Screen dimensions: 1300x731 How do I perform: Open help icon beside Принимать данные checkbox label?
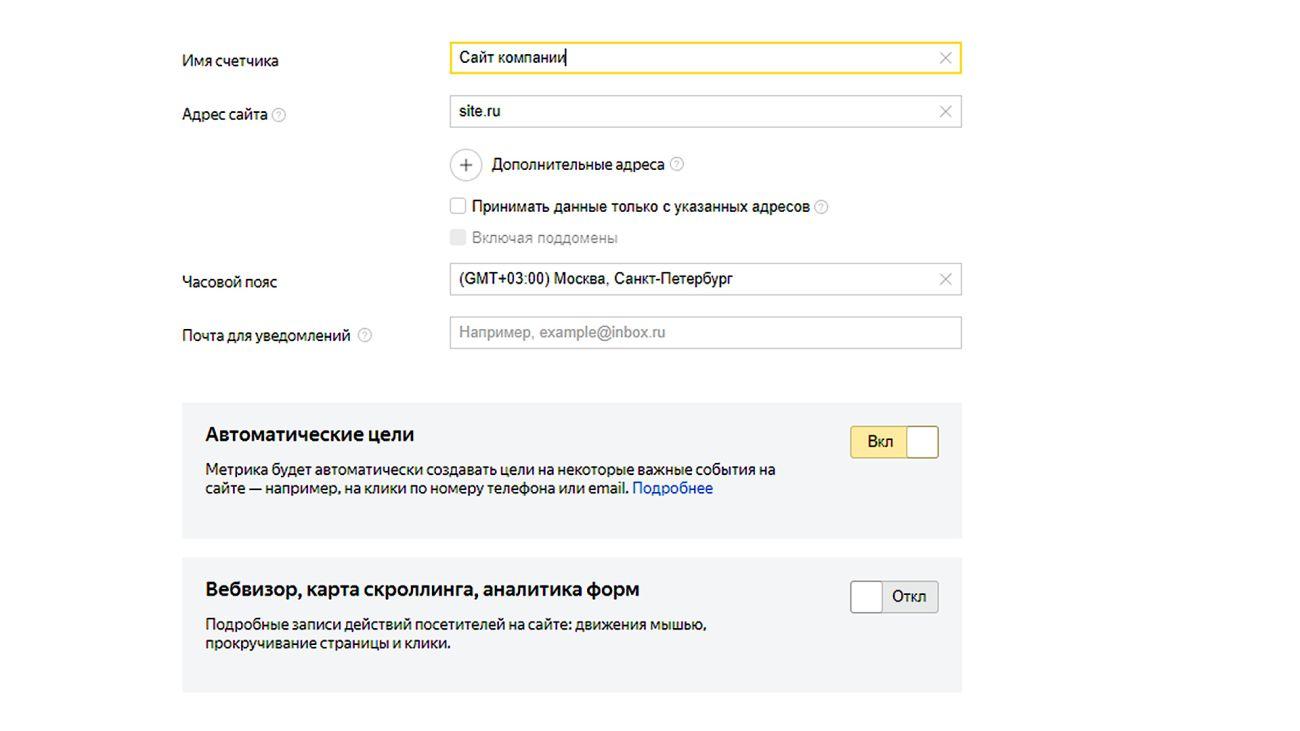click(821, 207)
